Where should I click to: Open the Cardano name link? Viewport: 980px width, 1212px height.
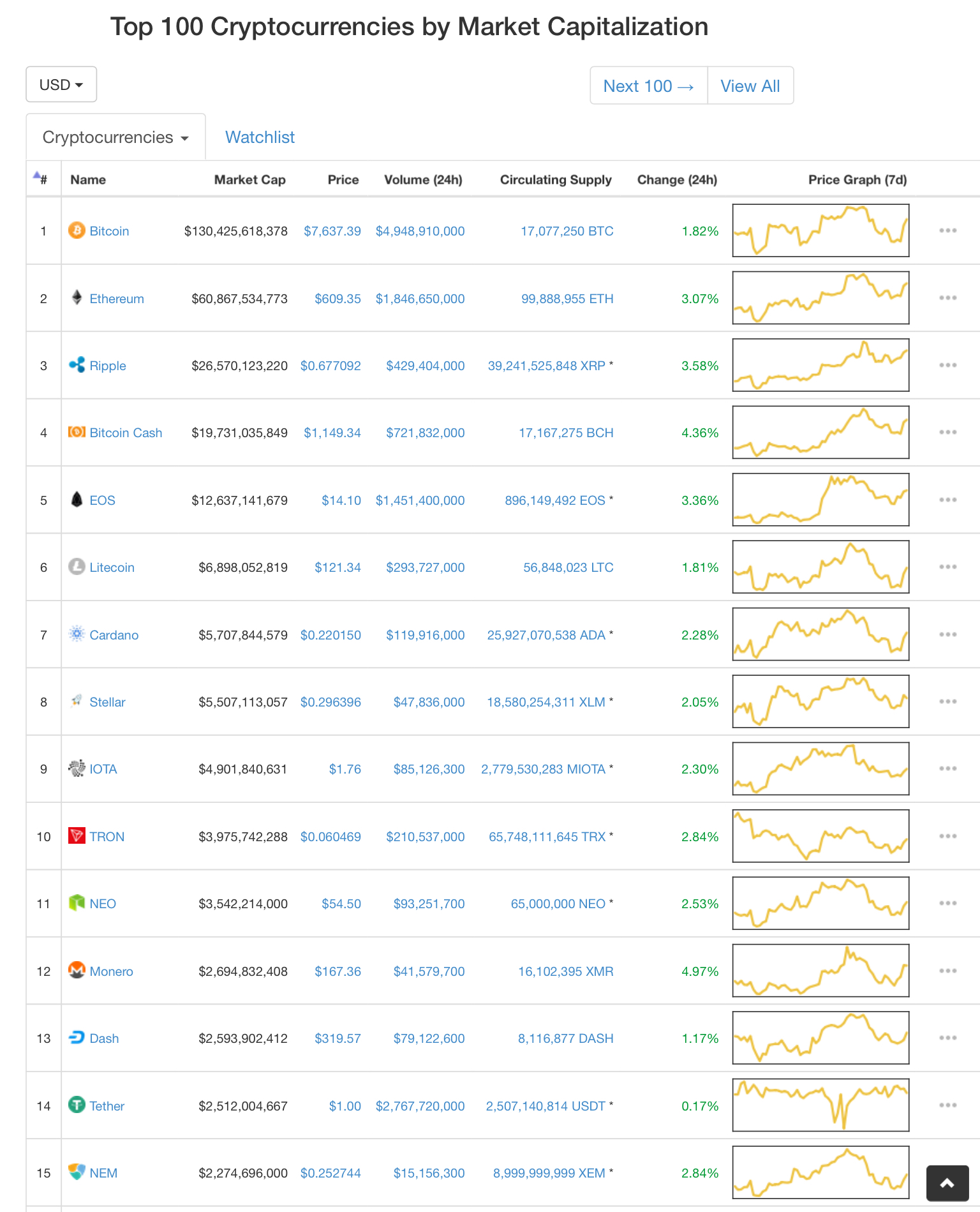[114, 635]
